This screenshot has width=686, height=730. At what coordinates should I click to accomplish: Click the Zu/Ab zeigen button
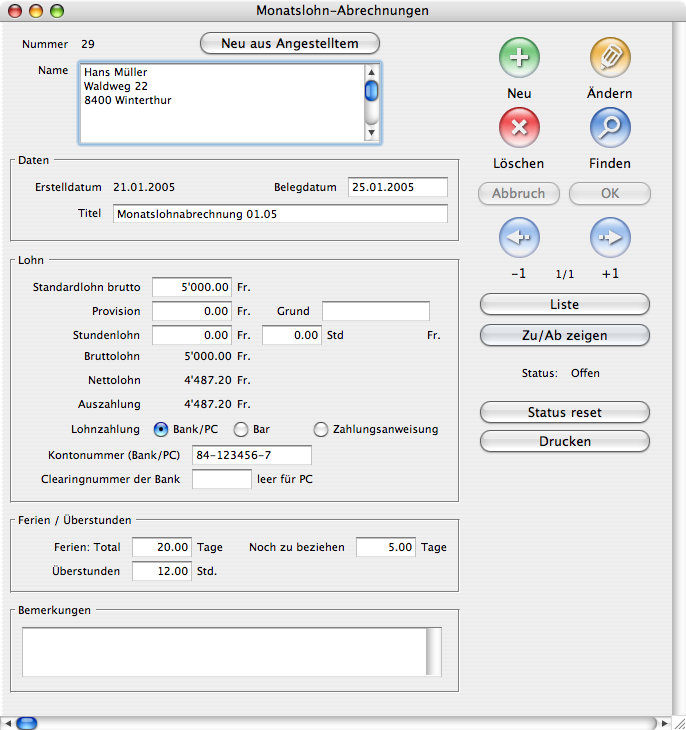[x=565, y=335]
